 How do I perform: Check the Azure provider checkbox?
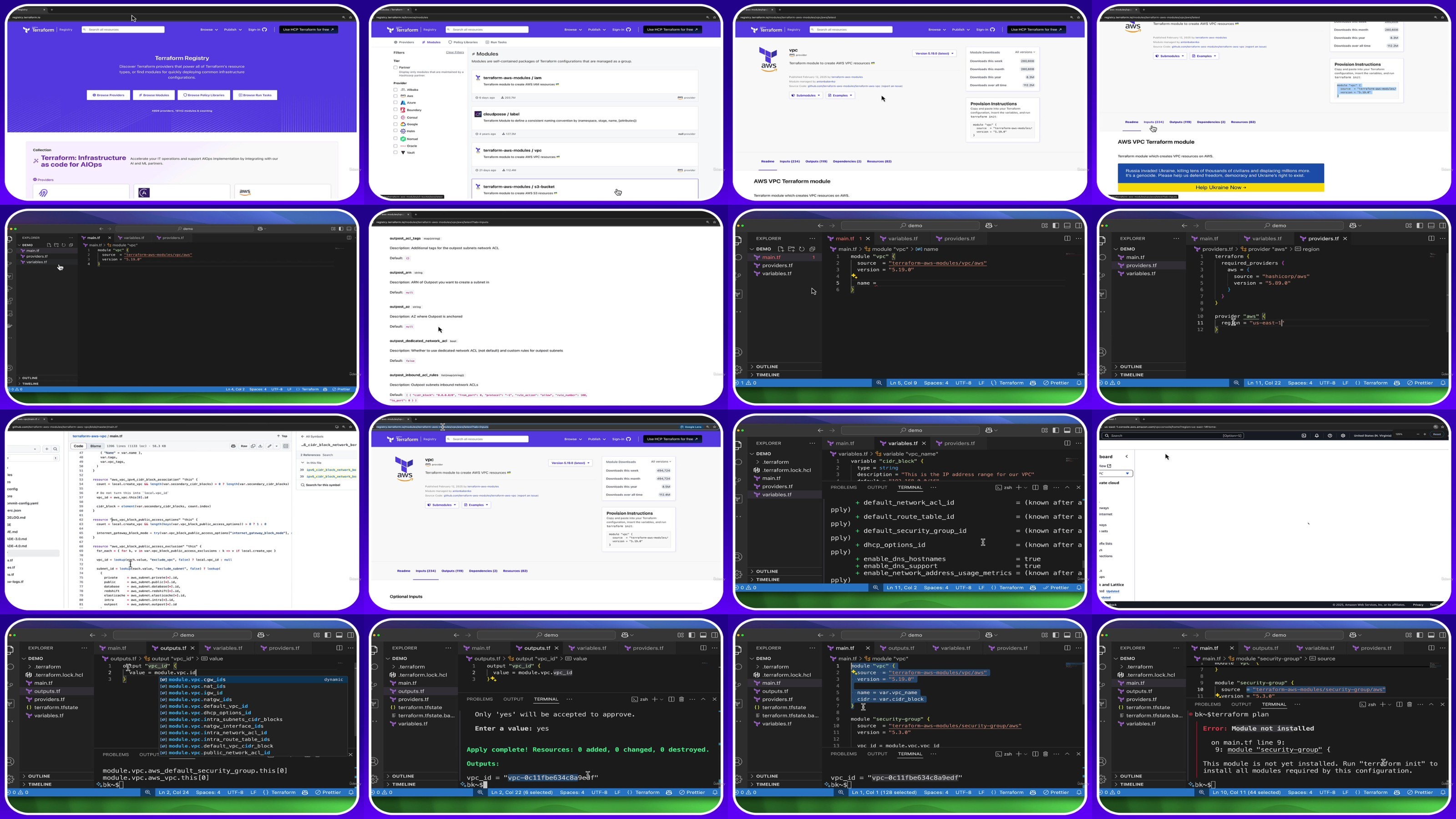pyautogui.click(x=395, y=103)
